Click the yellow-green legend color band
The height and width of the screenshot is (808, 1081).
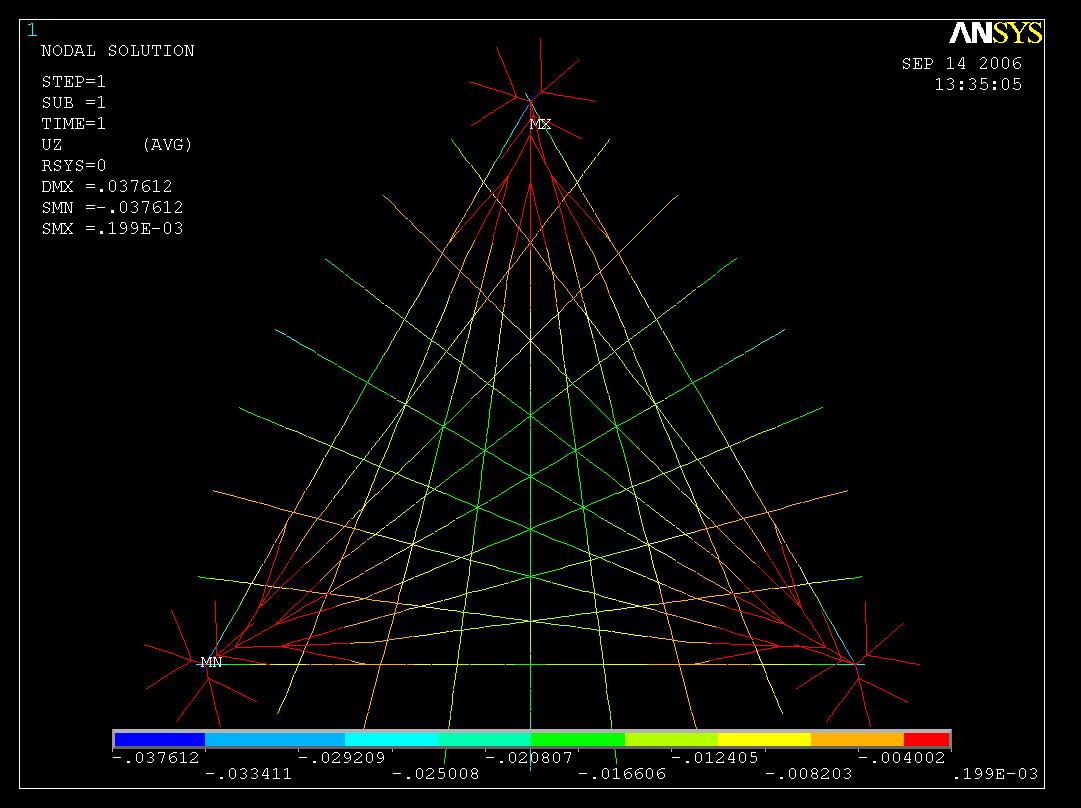point(671,739)
